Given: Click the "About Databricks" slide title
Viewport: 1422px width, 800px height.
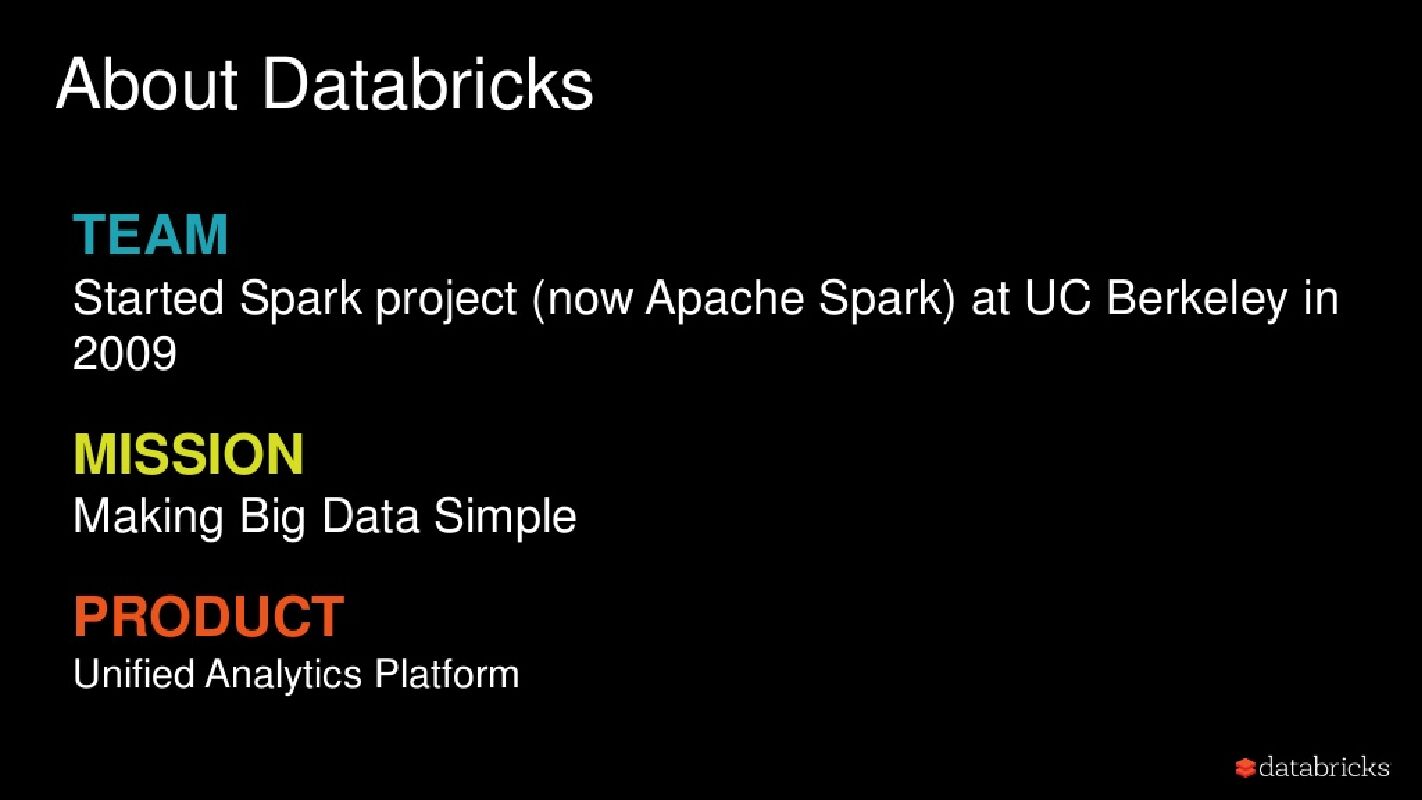Looking at the screenshot, I should click(x=325, y=83).
